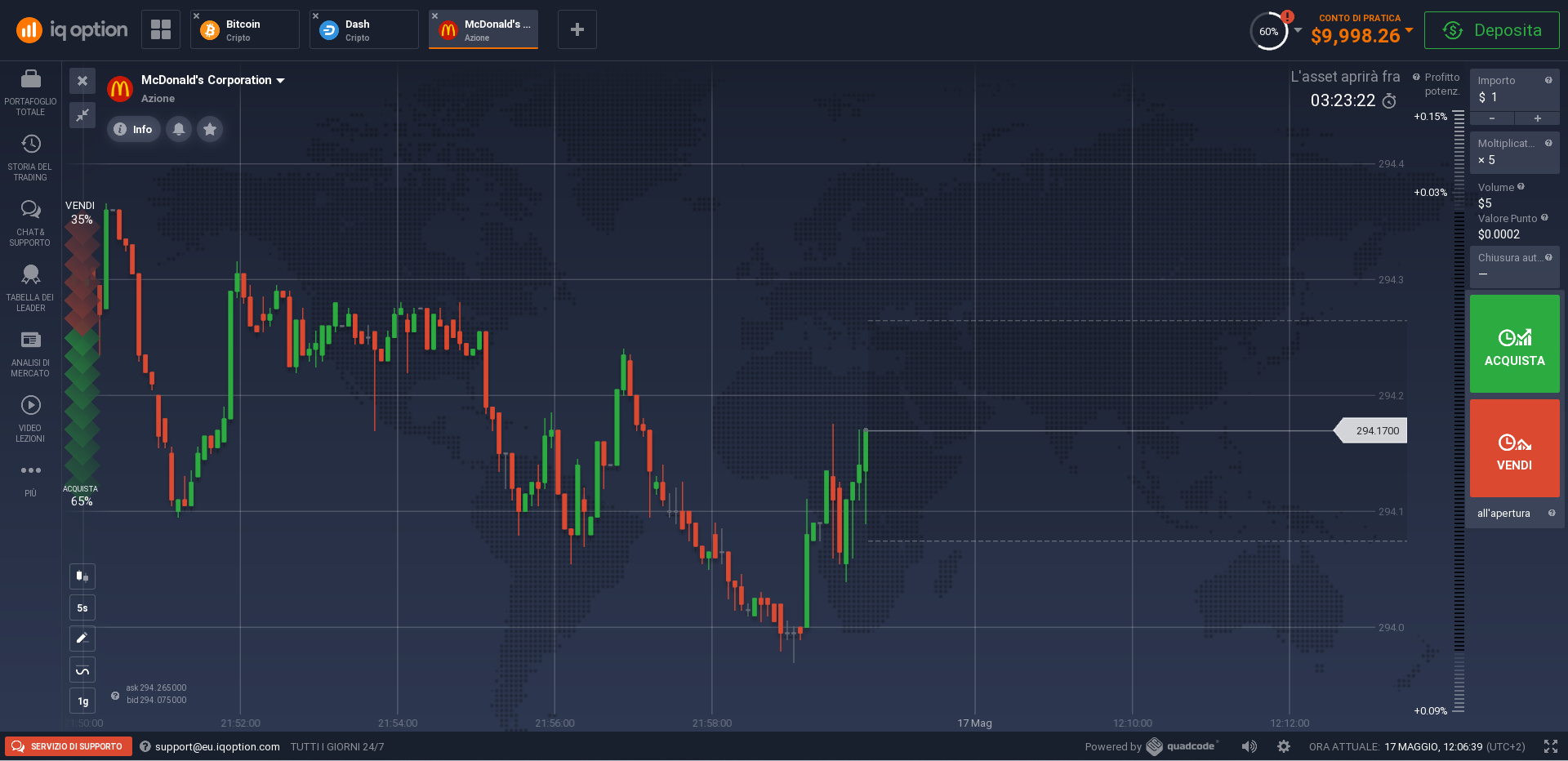Change the 1g time range
Image resolution: width=1568 pixels, height=761 pixels.
pyautogui.click(x=82, y=701)
